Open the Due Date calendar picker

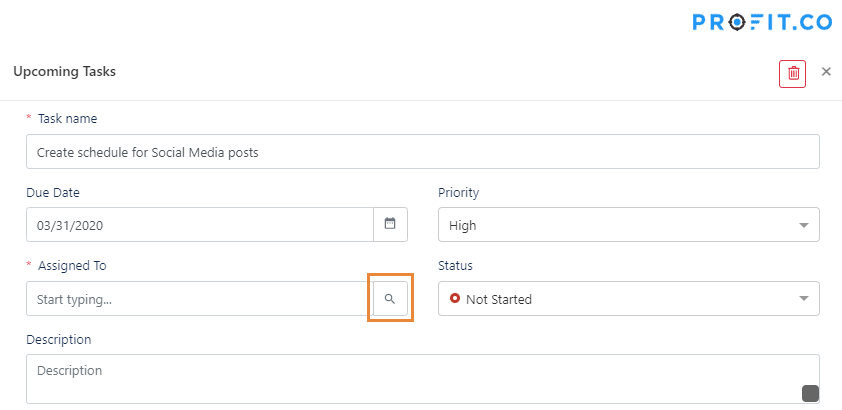(390, 224)
